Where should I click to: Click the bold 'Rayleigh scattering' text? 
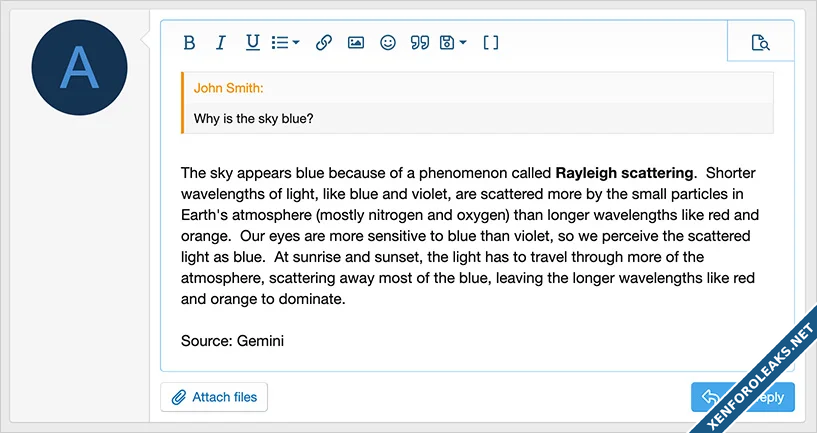coord(624,173)
